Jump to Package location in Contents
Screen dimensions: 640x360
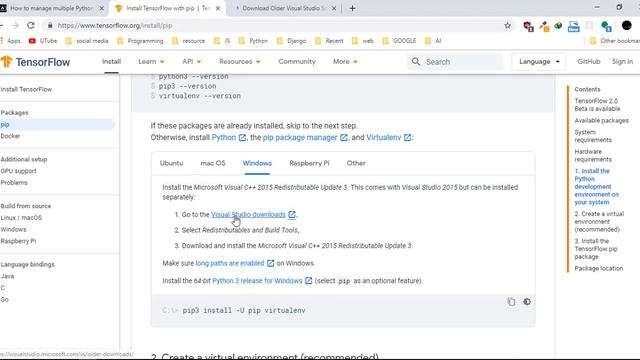click(598, 269)
